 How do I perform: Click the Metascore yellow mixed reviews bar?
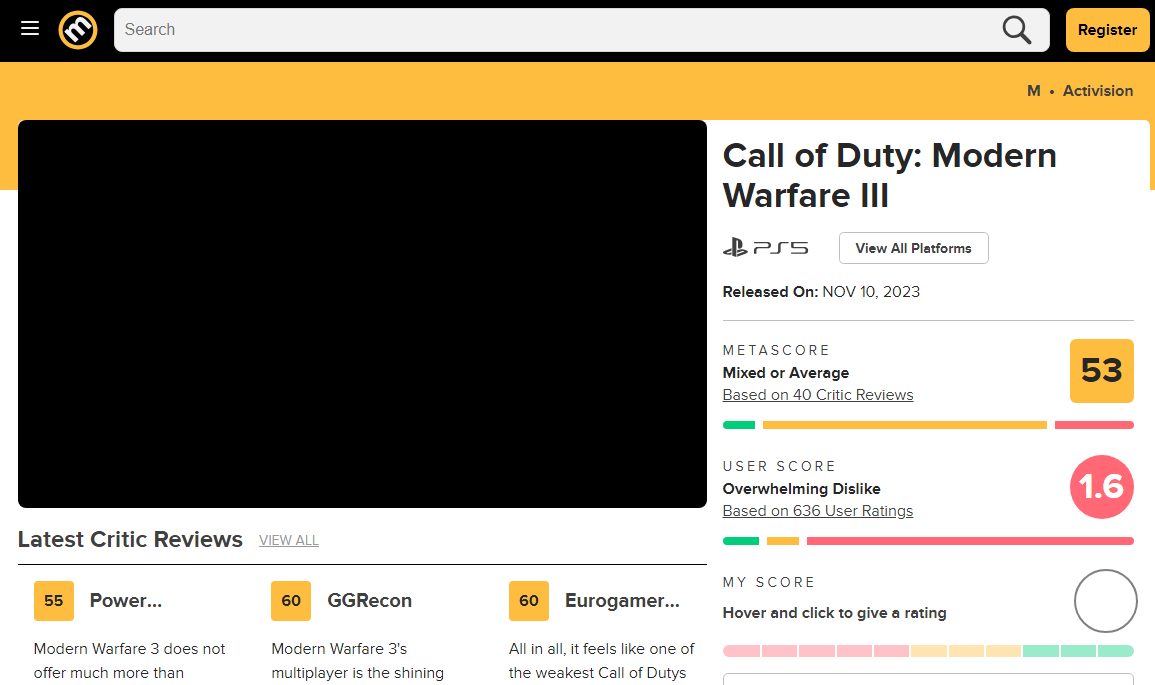tap(905, 425)
